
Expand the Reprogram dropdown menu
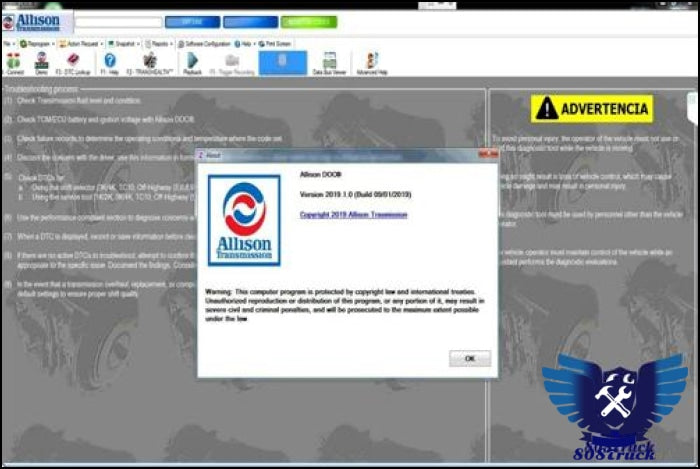coord(34,44)
